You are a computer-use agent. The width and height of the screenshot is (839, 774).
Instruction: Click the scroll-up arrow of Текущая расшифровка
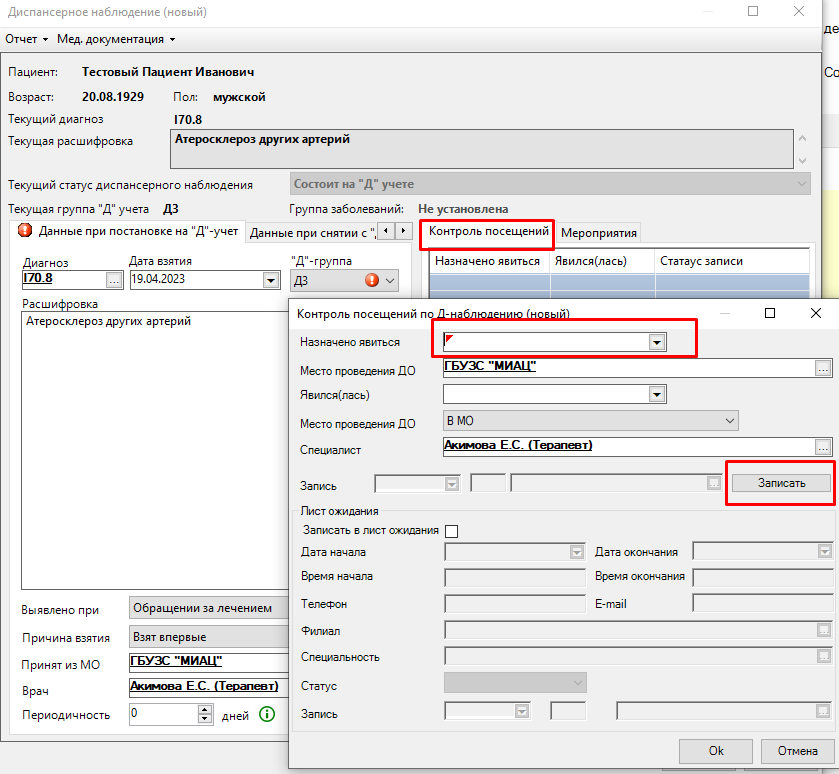(x=802, y=138)
